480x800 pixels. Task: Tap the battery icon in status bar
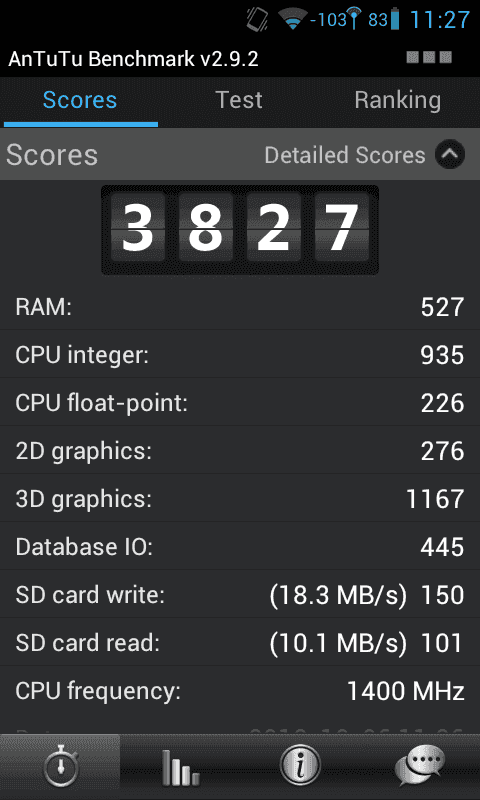(394, 19)
